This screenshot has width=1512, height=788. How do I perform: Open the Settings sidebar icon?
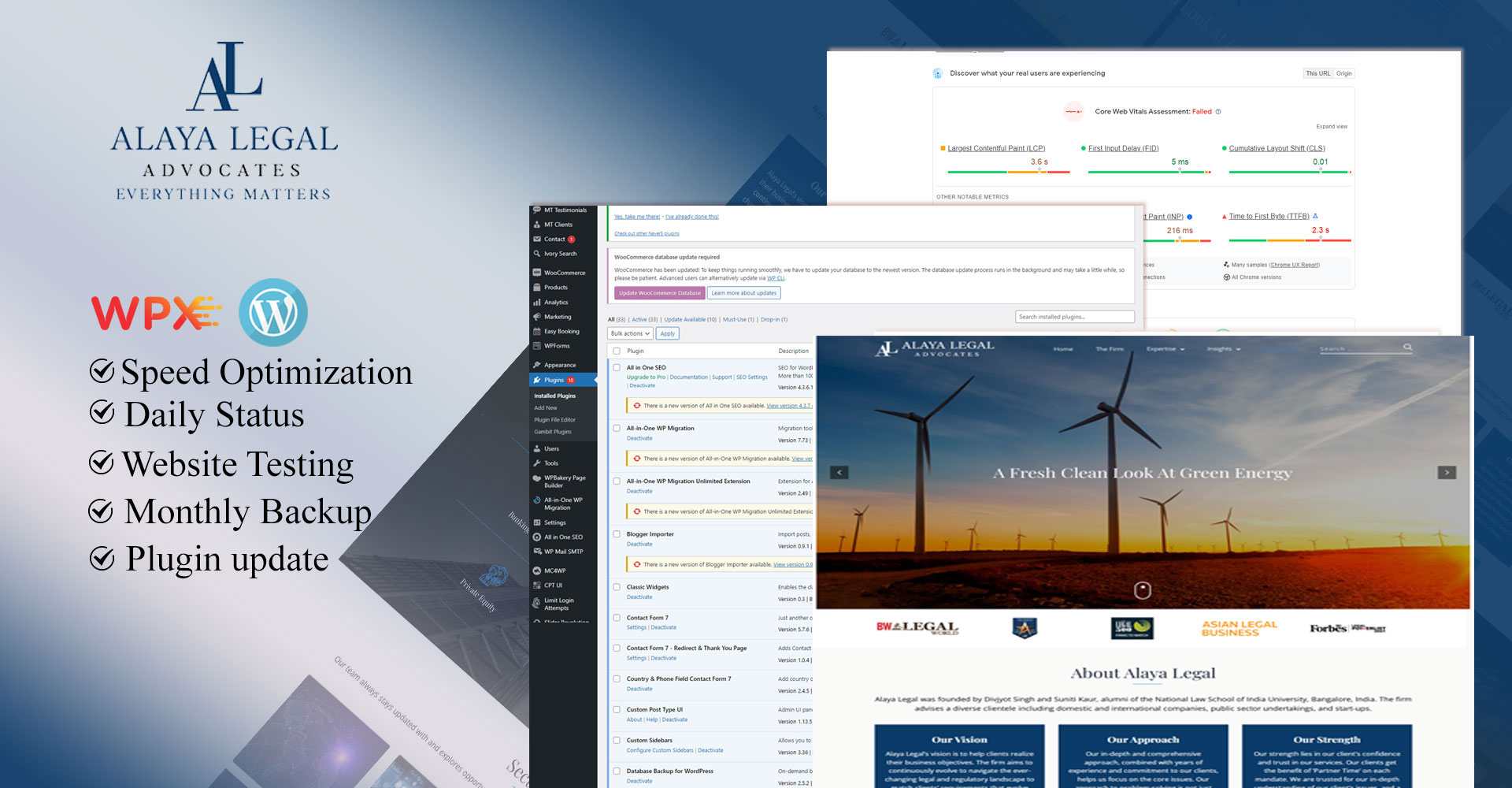537,522
